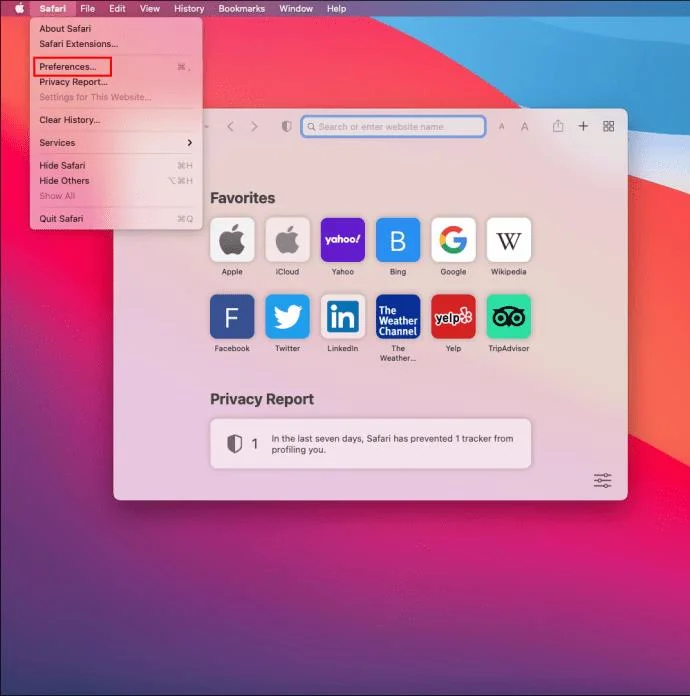Open the File menu
The image size is (690, 696).
point(87,8)
